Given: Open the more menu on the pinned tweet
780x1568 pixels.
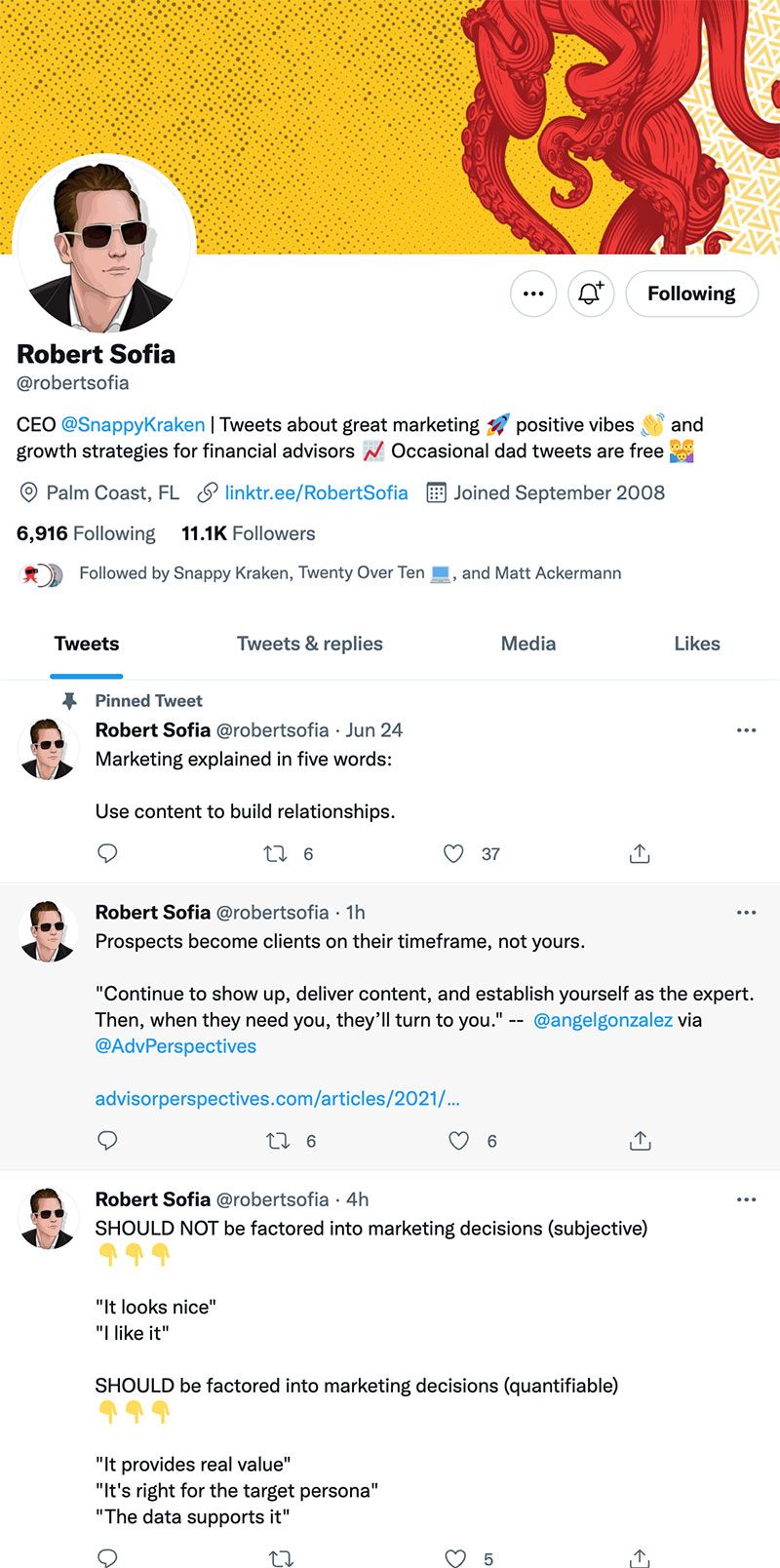Looking at the screenshot, I should [746, 729].
